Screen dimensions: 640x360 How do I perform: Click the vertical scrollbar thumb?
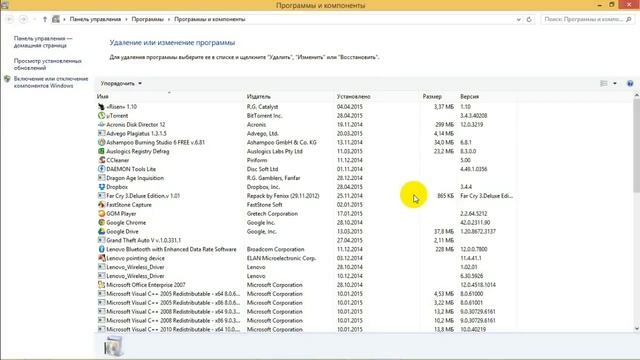click(636, 146)
